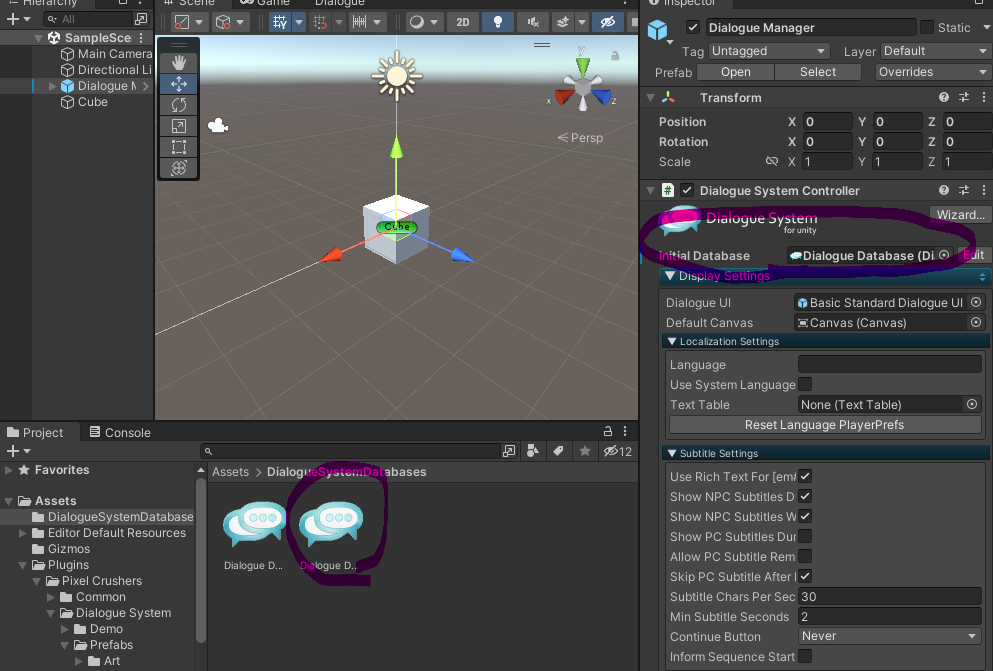The height and width of the screenshot is (671, 993).
Task: Toggle the Static checkbox
Action: (x=927, y=27)
